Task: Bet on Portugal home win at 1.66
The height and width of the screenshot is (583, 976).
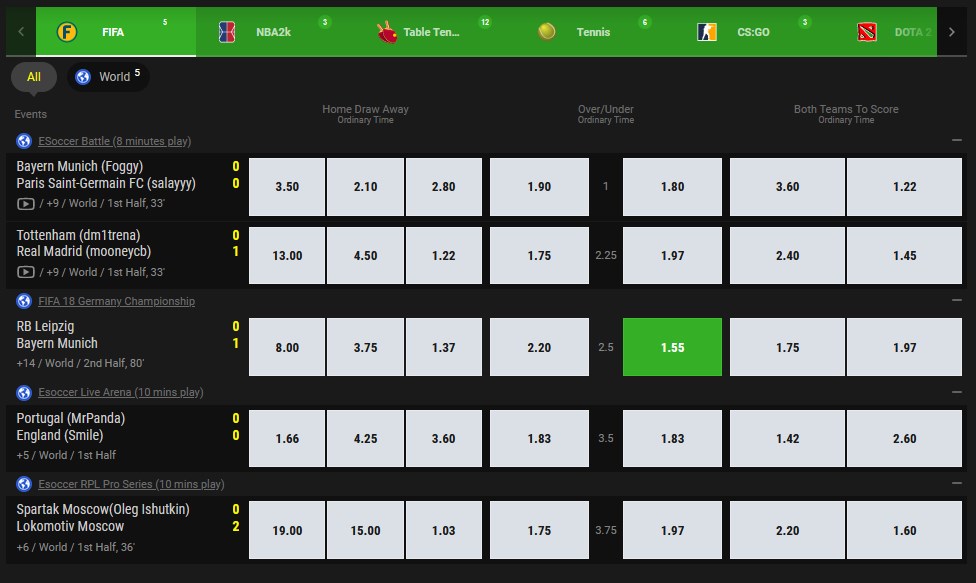Action: [287, 438]
